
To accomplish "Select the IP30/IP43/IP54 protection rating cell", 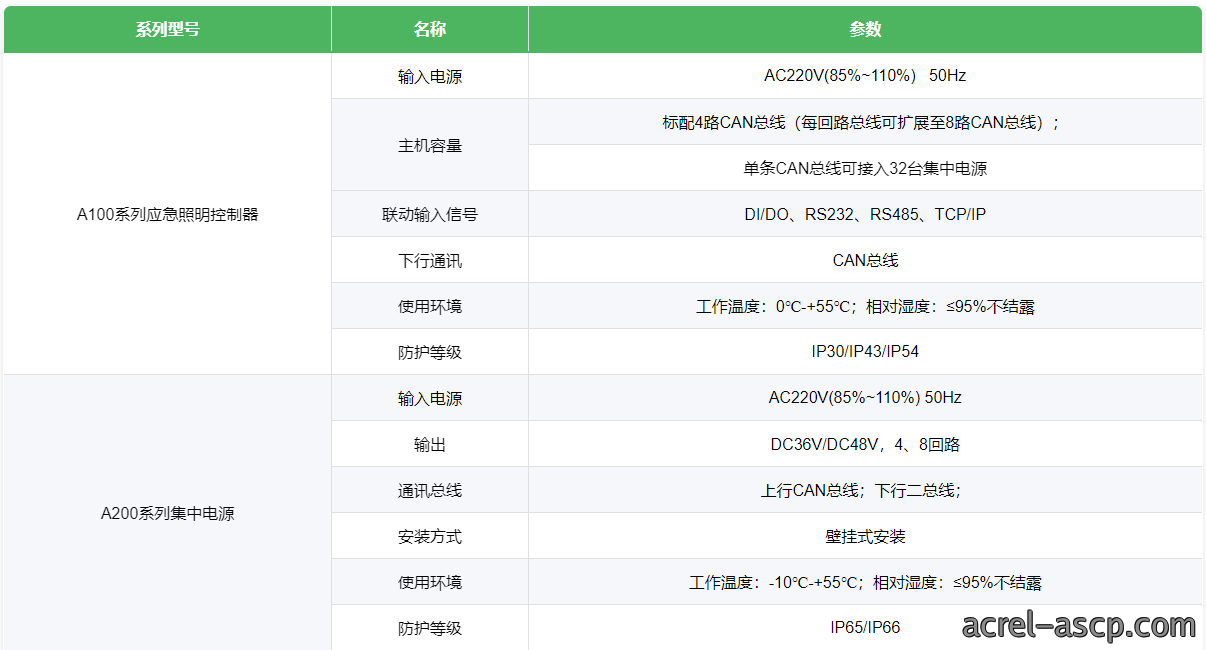I will pos(865,352).
